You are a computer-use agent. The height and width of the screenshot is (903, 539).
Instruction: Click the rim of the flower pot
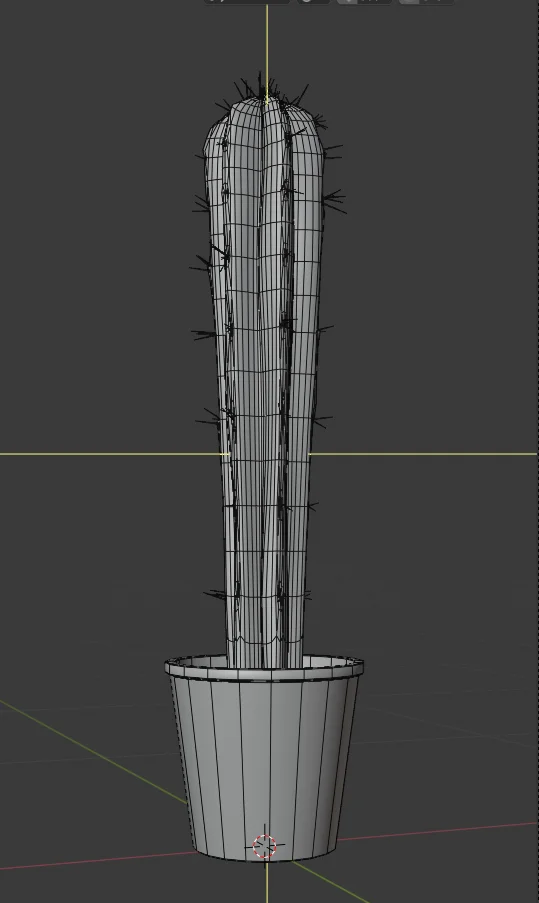coord(264,671)
